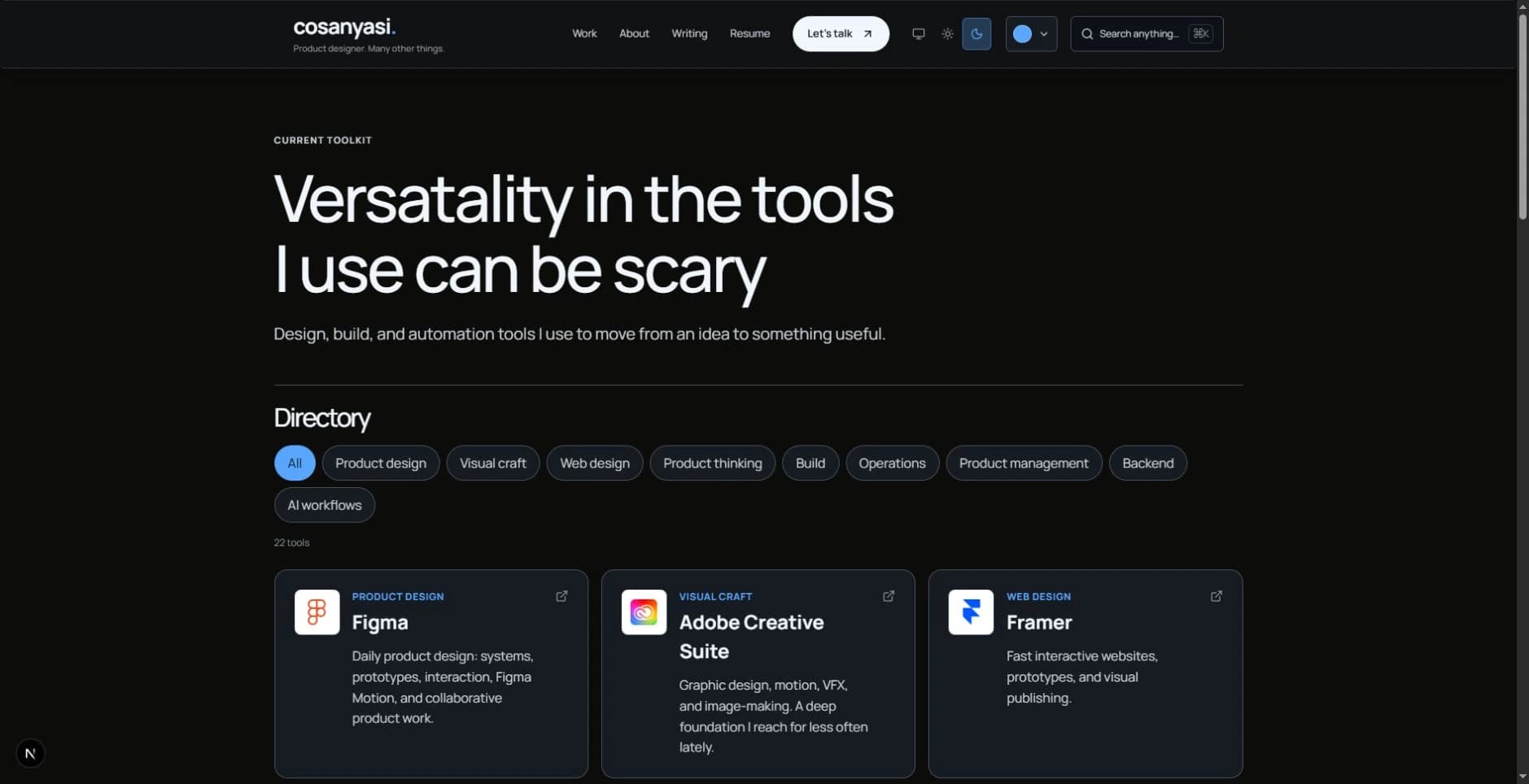Click the page vertical scrollbar thumb
Viewport: 1529px width, 784px height.
coord(1522,115)
